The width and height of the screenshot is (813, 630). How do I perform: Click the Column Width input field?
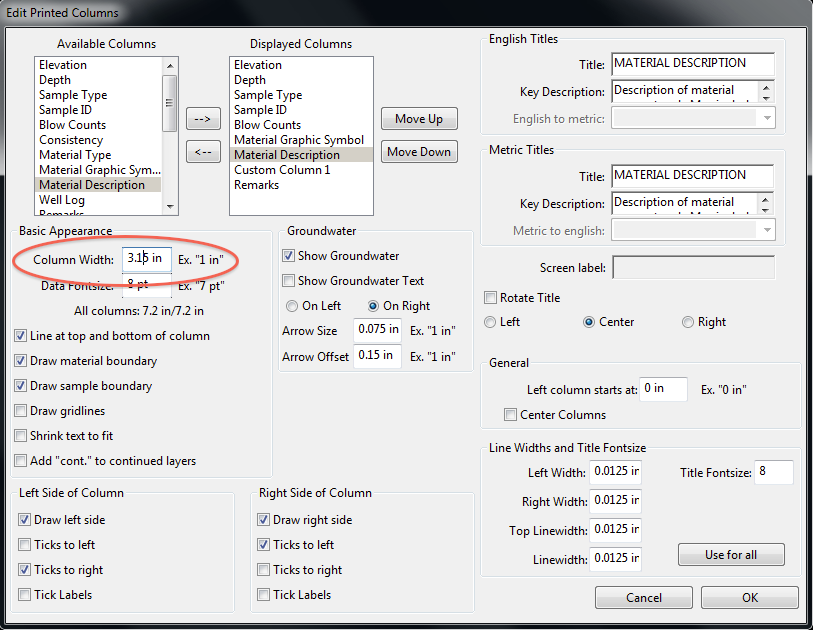(x=146, y=259)
